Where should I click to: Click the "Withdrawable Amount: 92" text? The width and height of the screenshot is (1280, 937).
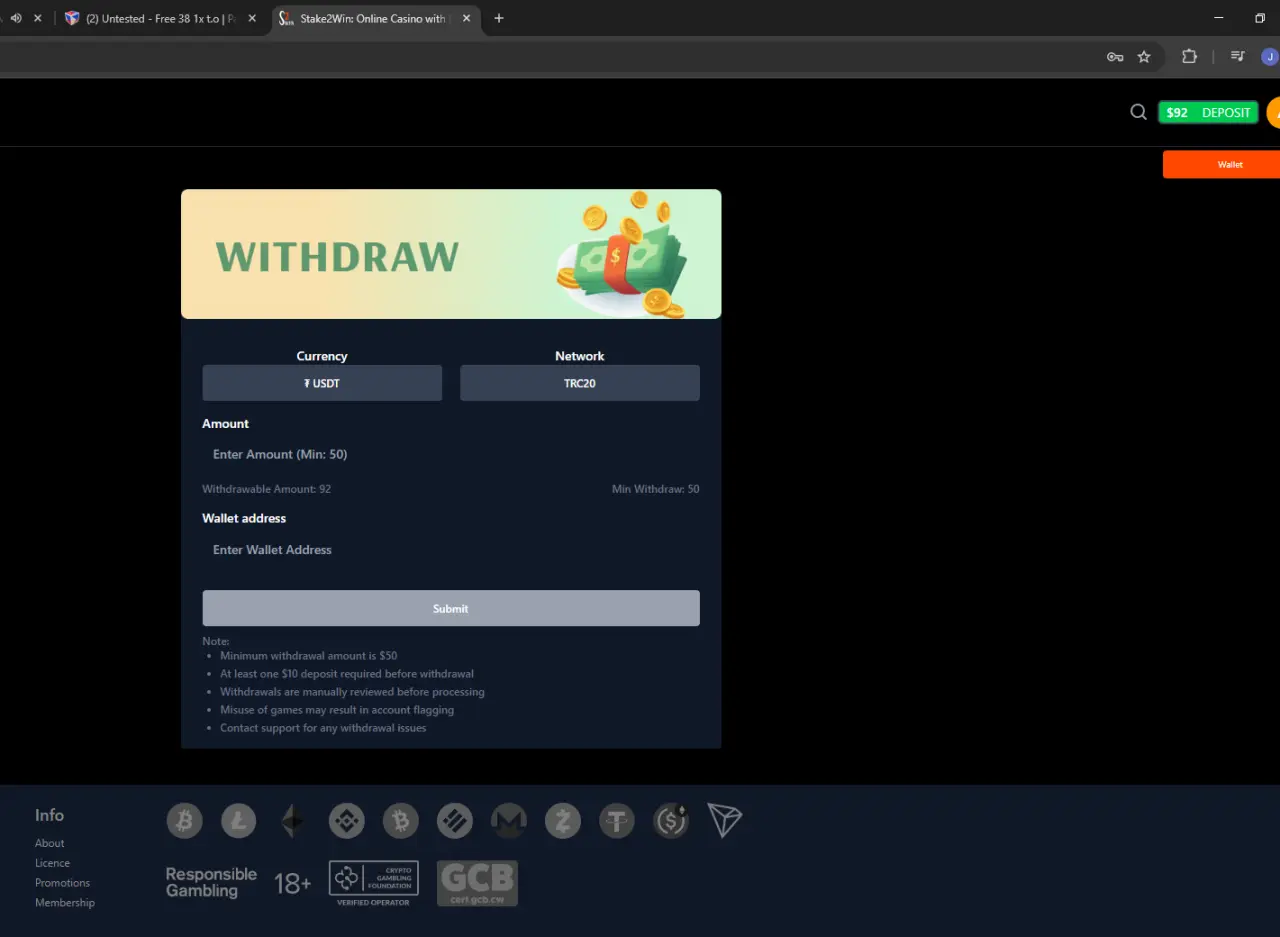point(267,489)
